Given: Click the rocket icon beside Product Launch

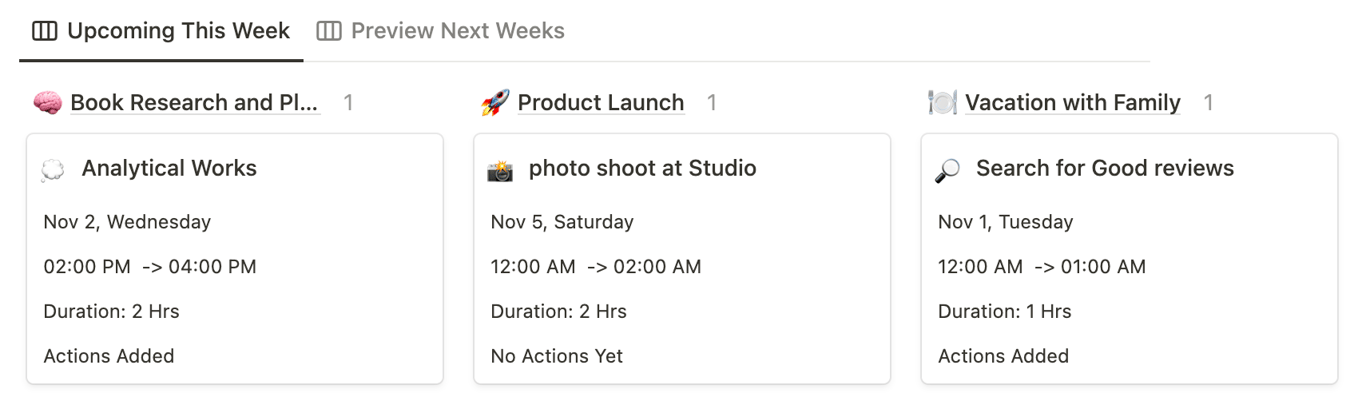Looking at the screenshot, I should pyautogui.click(x=495, y=102).
